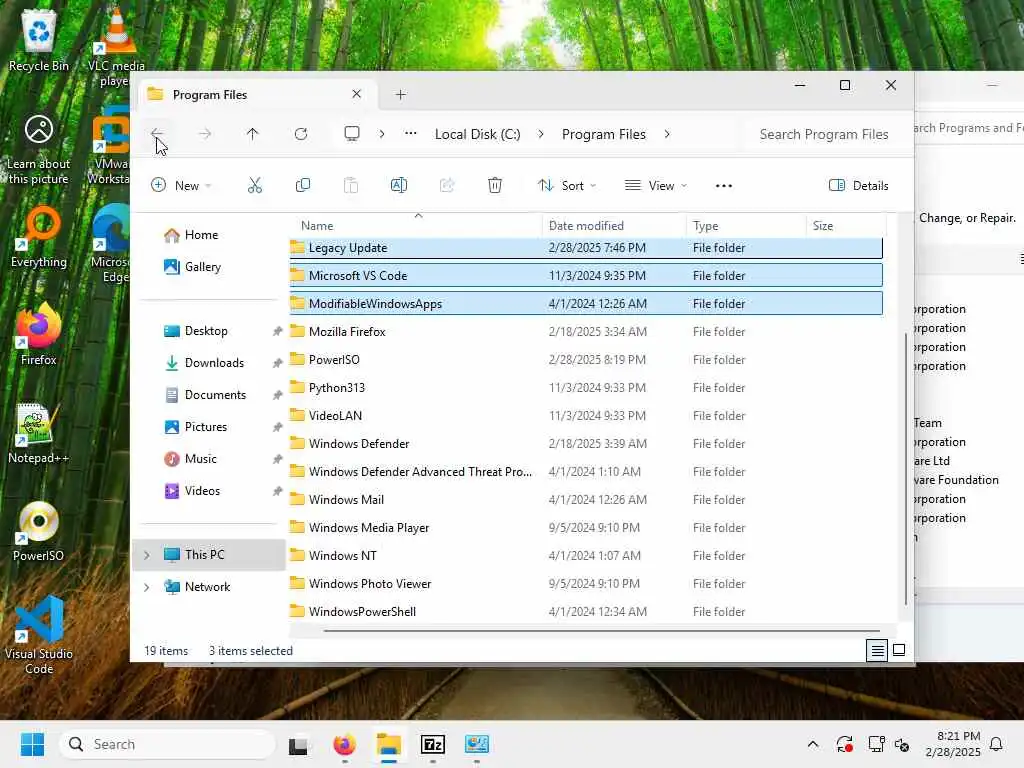Expand chevron after Program Files breadcrumb
Viewport: 1024px width, 768px height.
pos(667,134)
